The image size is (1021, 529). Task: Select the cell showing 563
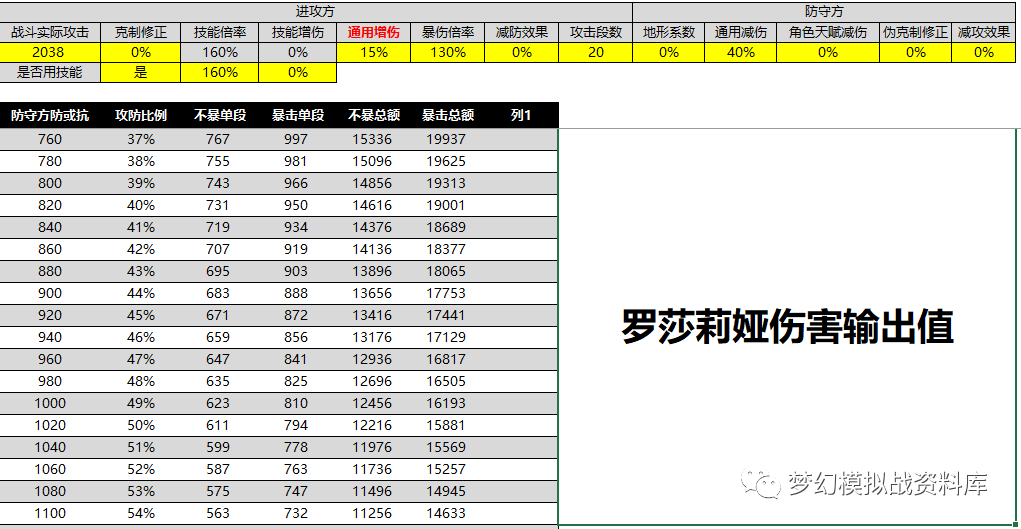coord(217,514)
